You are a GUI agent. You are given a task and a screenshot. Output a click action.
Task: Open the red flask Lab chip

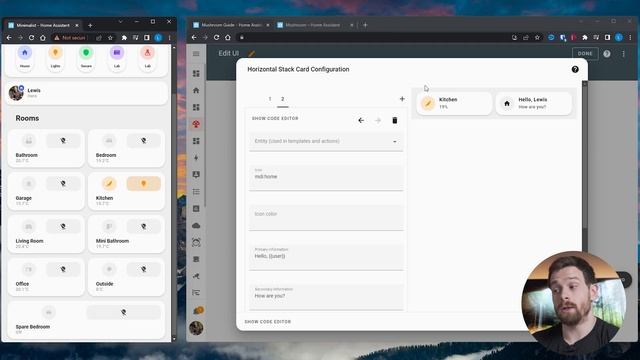[147, 58]
